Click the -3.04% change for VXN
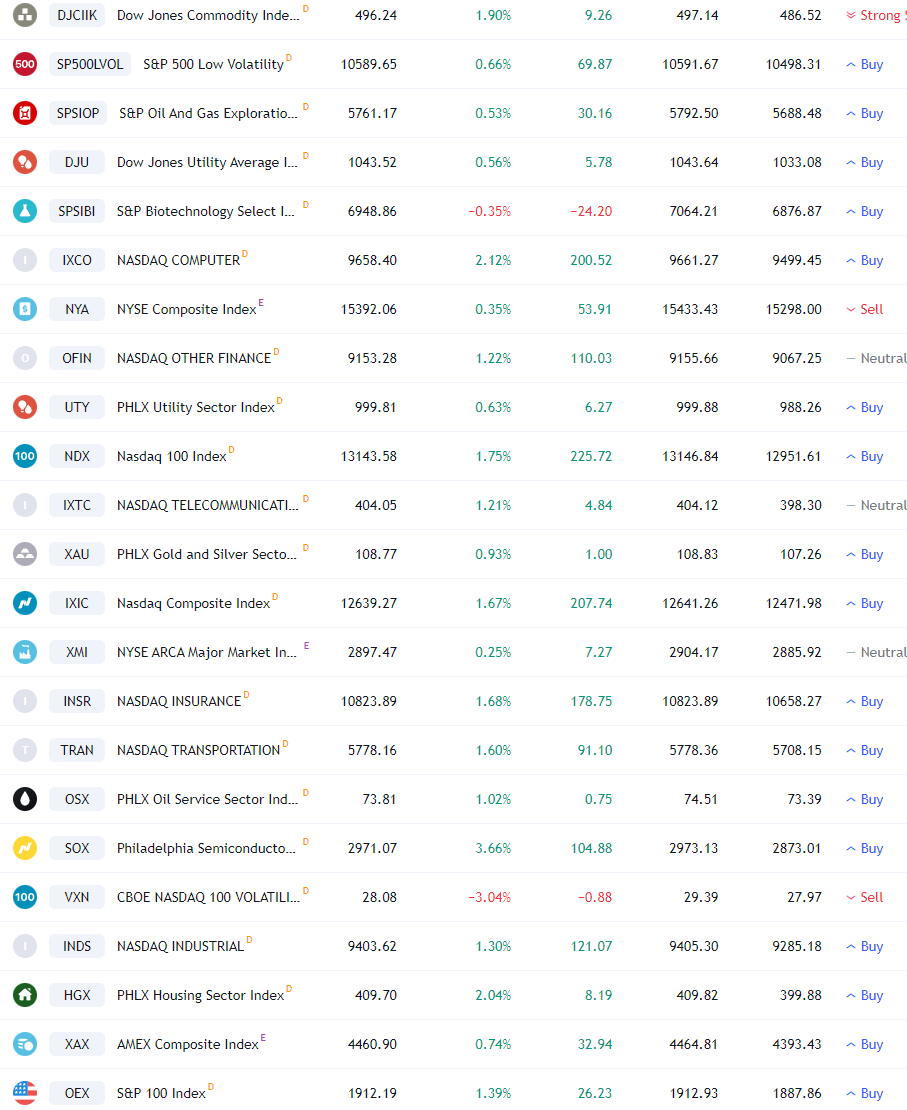The image size is (907, 1110). pos(489,897)
